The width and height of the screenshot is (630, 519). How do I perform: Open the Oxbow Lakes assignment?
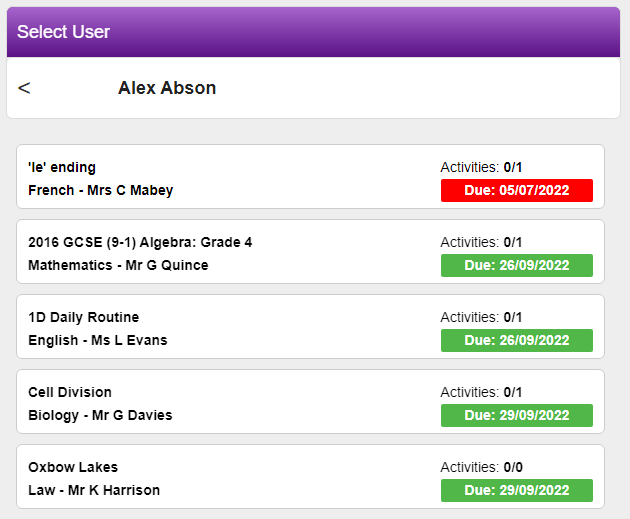point(310,476)
